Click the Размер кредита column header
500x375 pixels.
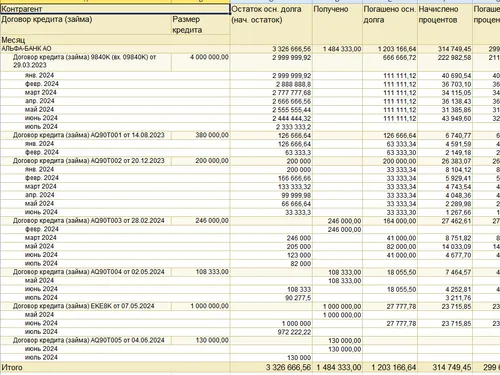pyautogui.click(x=201, y=24)
